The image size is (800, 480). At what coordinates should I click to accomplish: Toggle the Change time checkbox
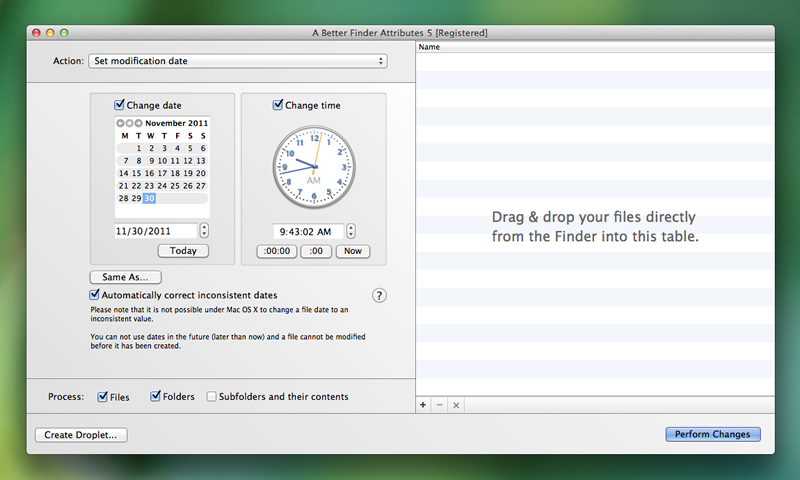278,105
